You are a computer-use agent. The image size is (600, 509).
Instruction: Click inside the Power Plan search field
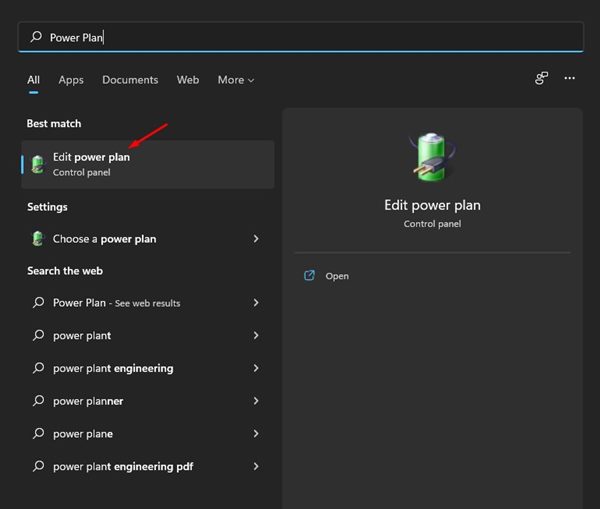[300, 37]
